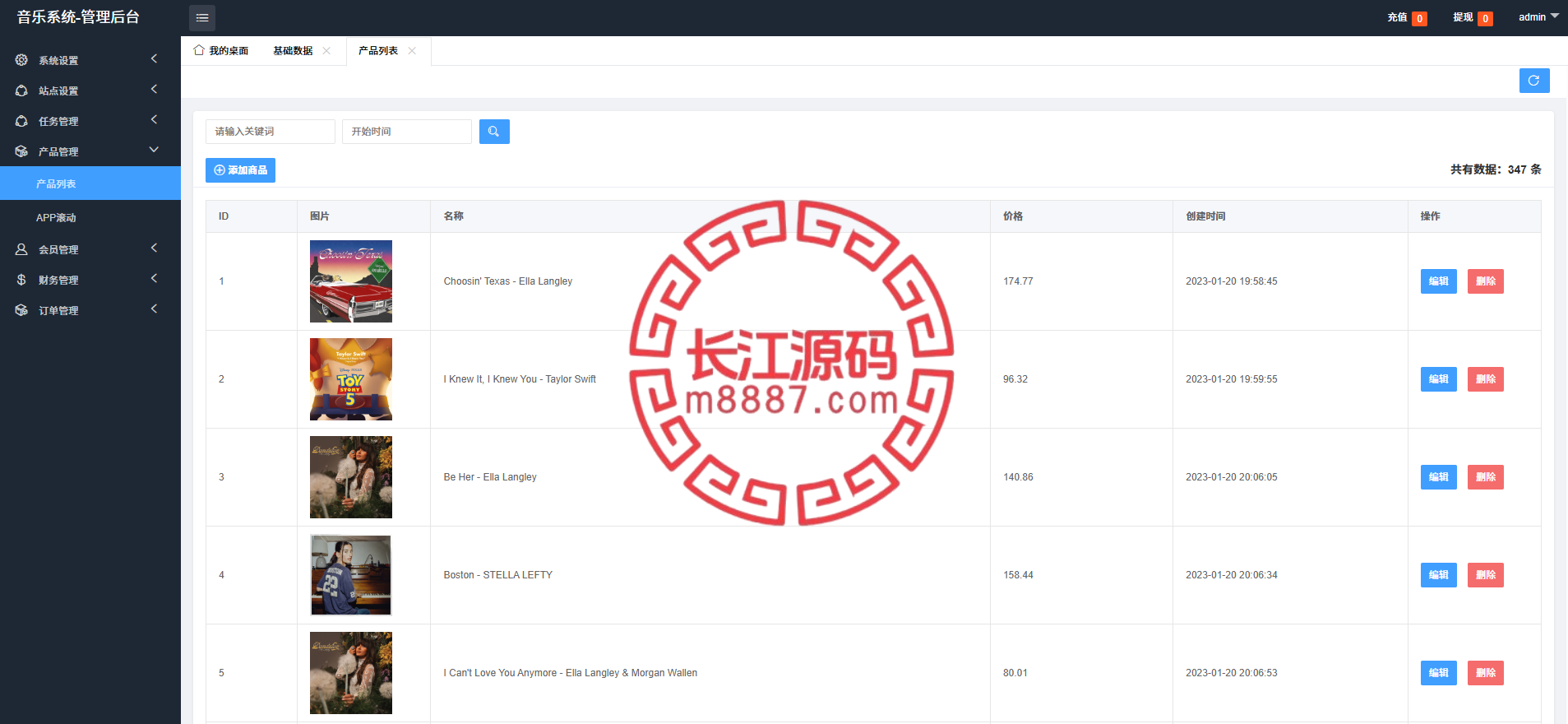The height and width of the screenshot is (724, 1568).
Task: Delete the Be Her - Ella Langley row
Action: 1485,477
